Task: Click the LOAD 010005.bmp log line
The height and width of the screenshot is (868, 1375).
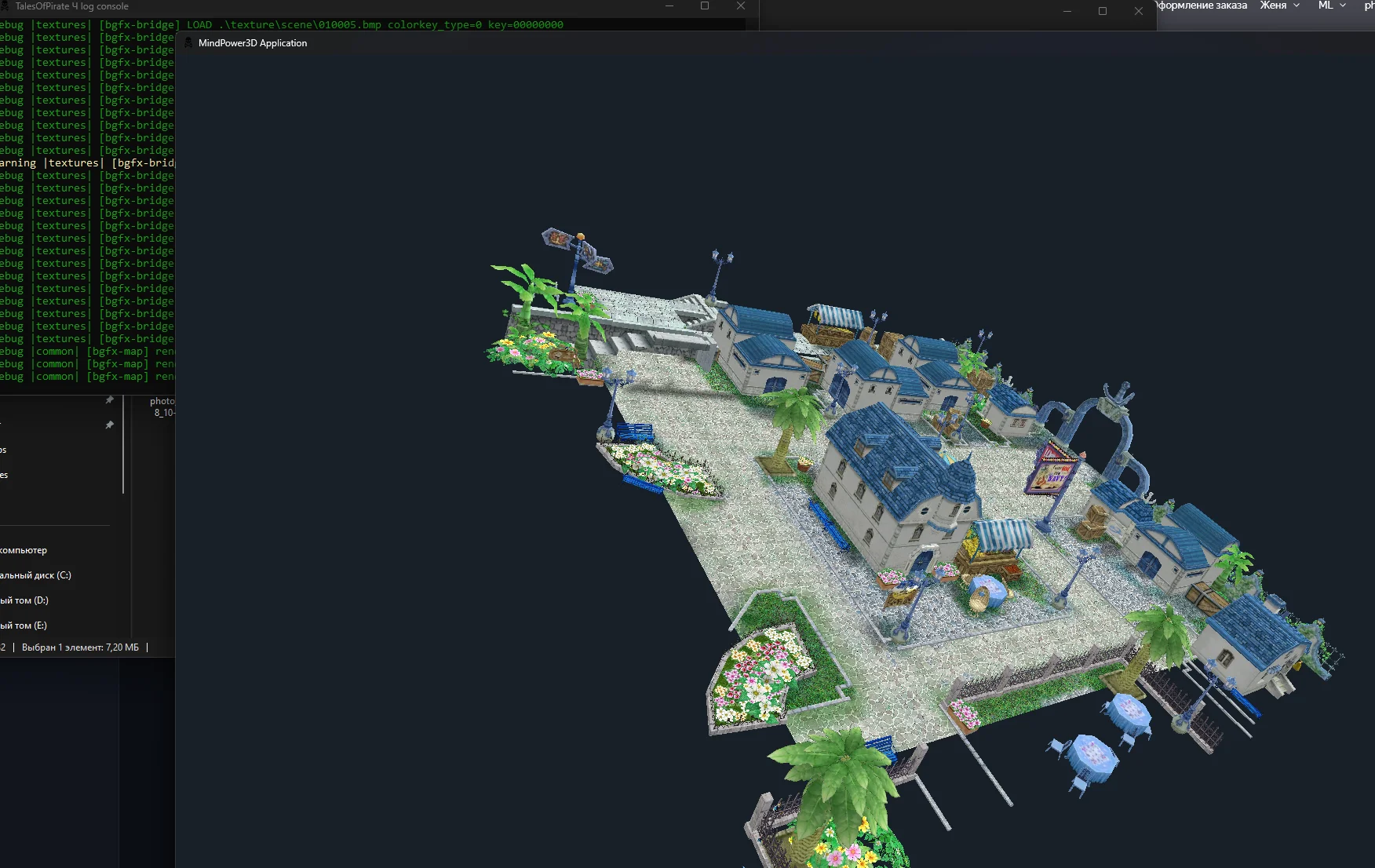Action: tap(282, 25)
